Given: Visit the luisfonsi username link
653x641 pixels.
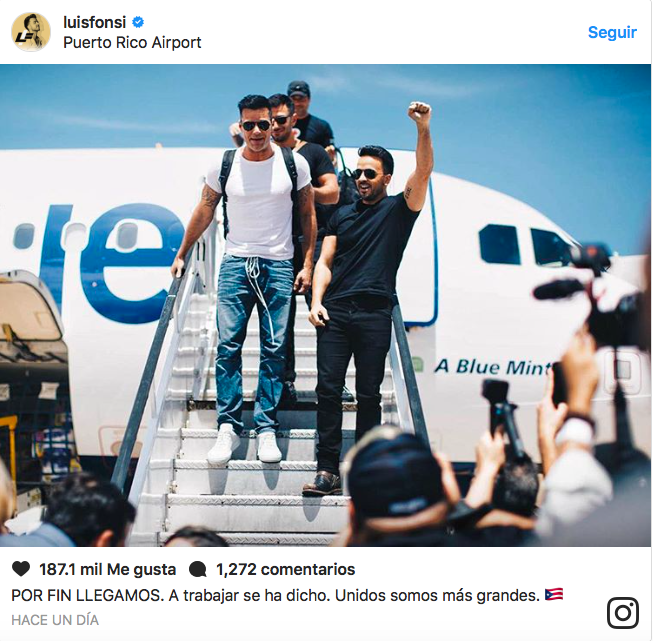Looking at the screenshot, I should tap(95, 22).
